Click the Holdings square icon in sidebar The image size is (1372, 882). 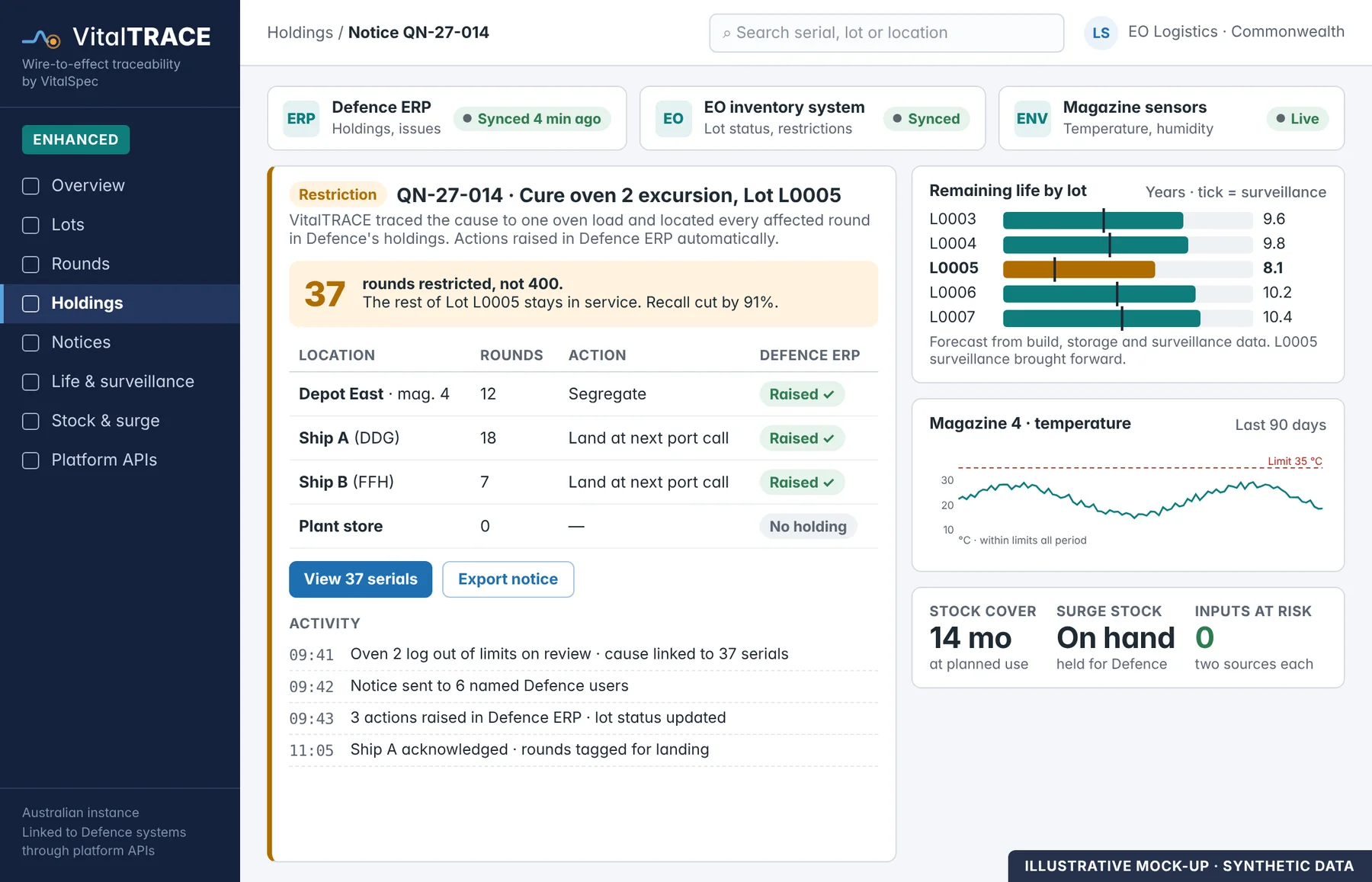point(30,303)
